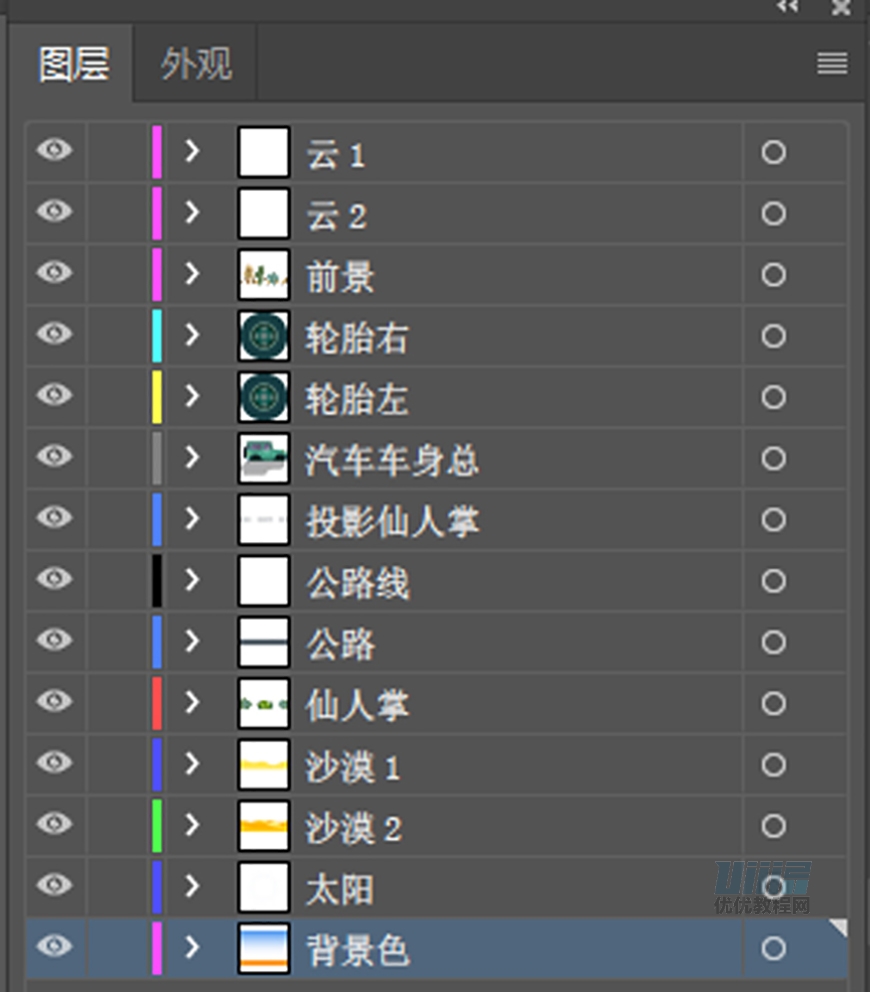Switch to the 外观 tab
870x992 pixels.
[193, 62]
